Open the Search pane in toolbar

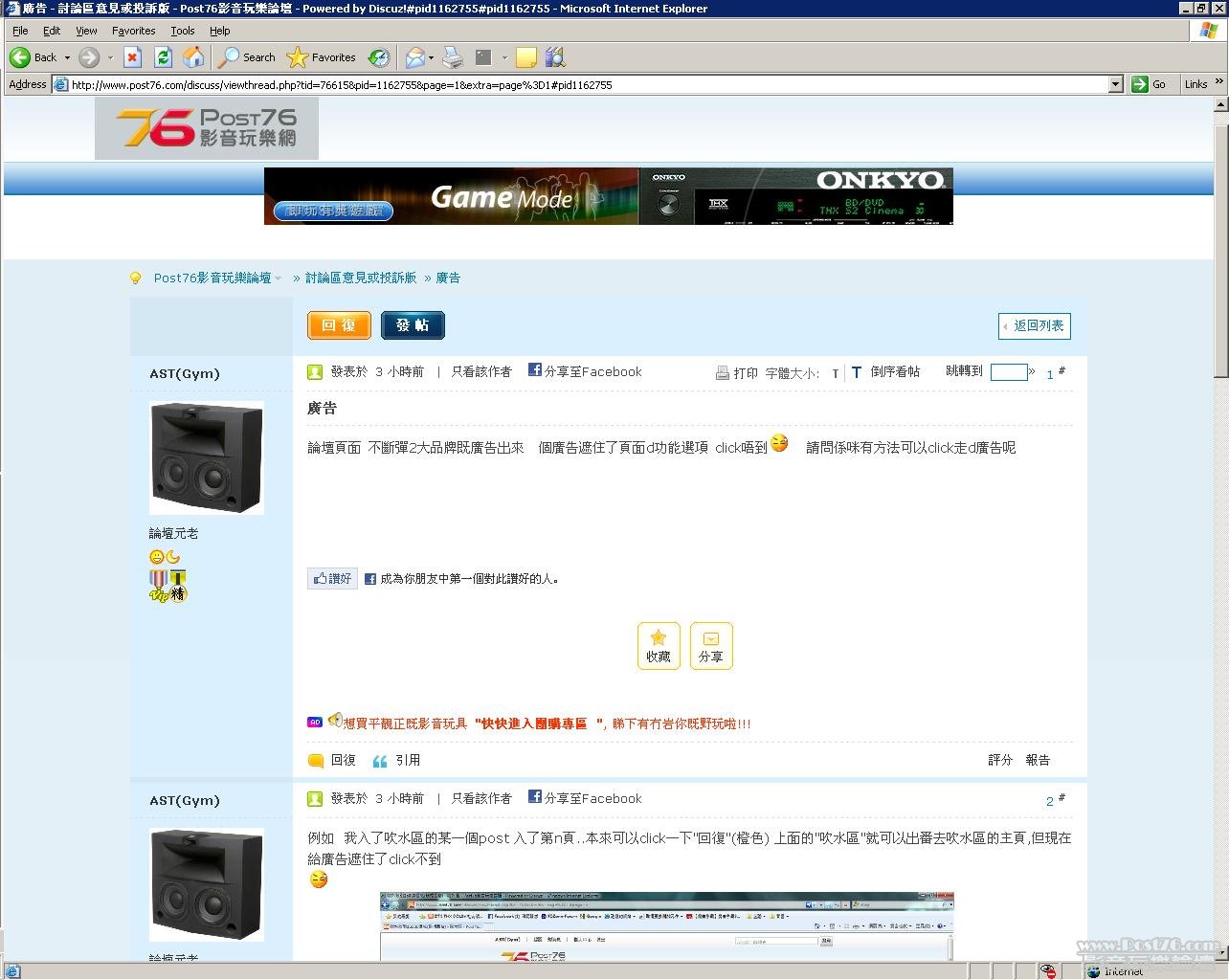[247, 57]
